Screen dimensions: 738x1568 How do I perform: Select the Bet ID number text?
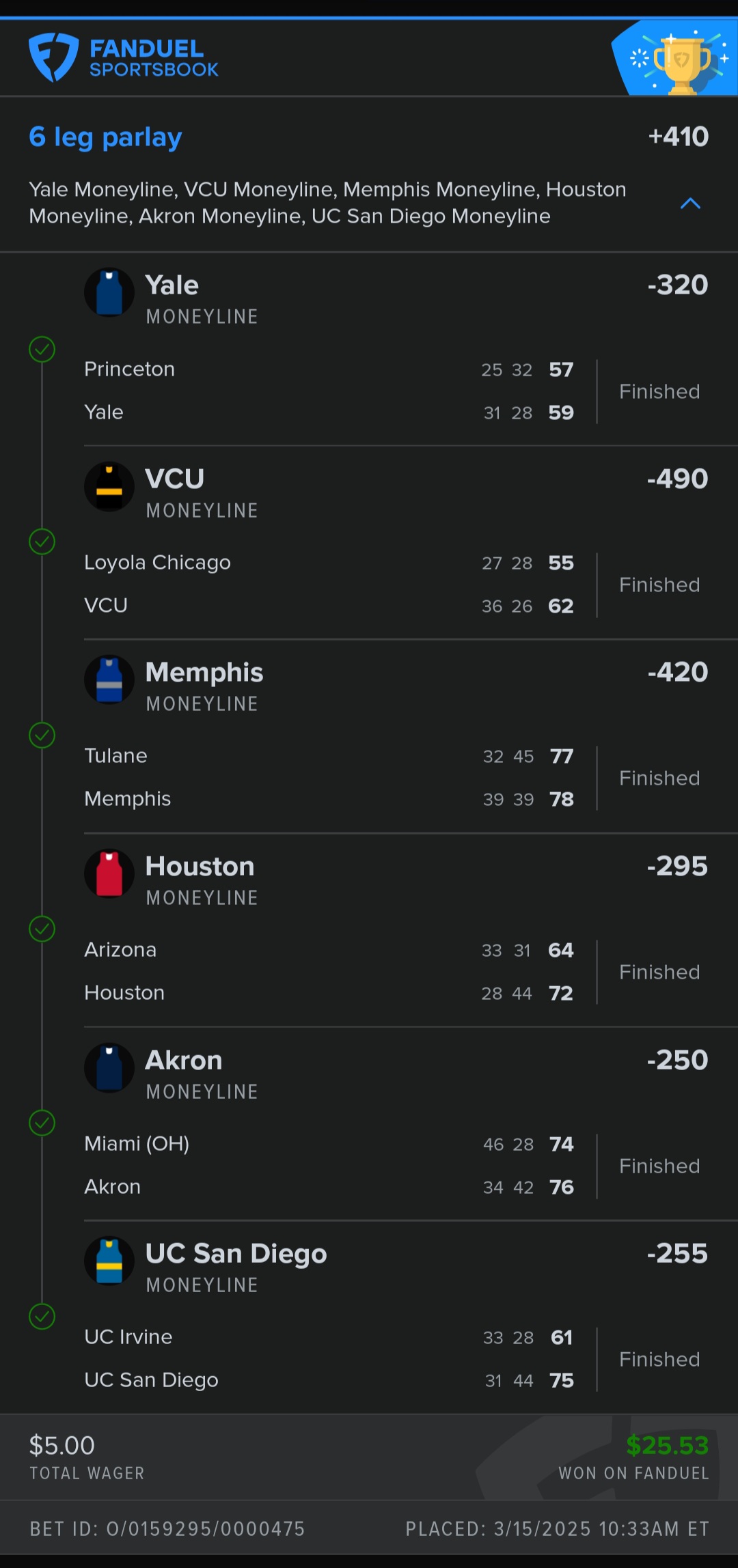[x=167, y=1529]
